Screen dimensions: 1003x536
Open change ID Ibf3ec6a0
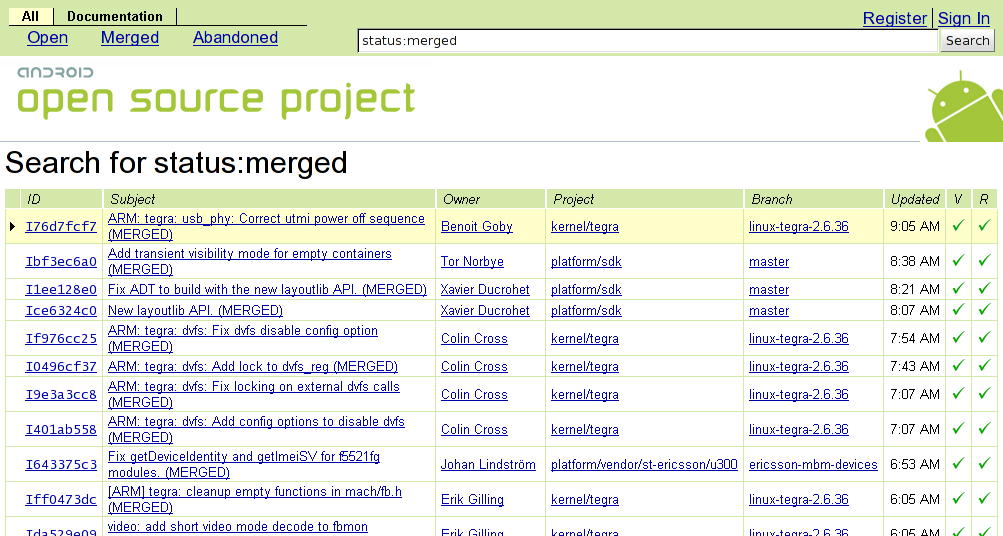coord(61,262)
